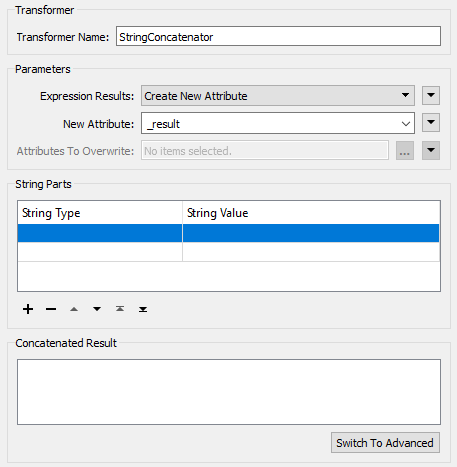Select String Value cell in highlighted row
Screen dimensions: 457x467
click(x=311, y=233)
